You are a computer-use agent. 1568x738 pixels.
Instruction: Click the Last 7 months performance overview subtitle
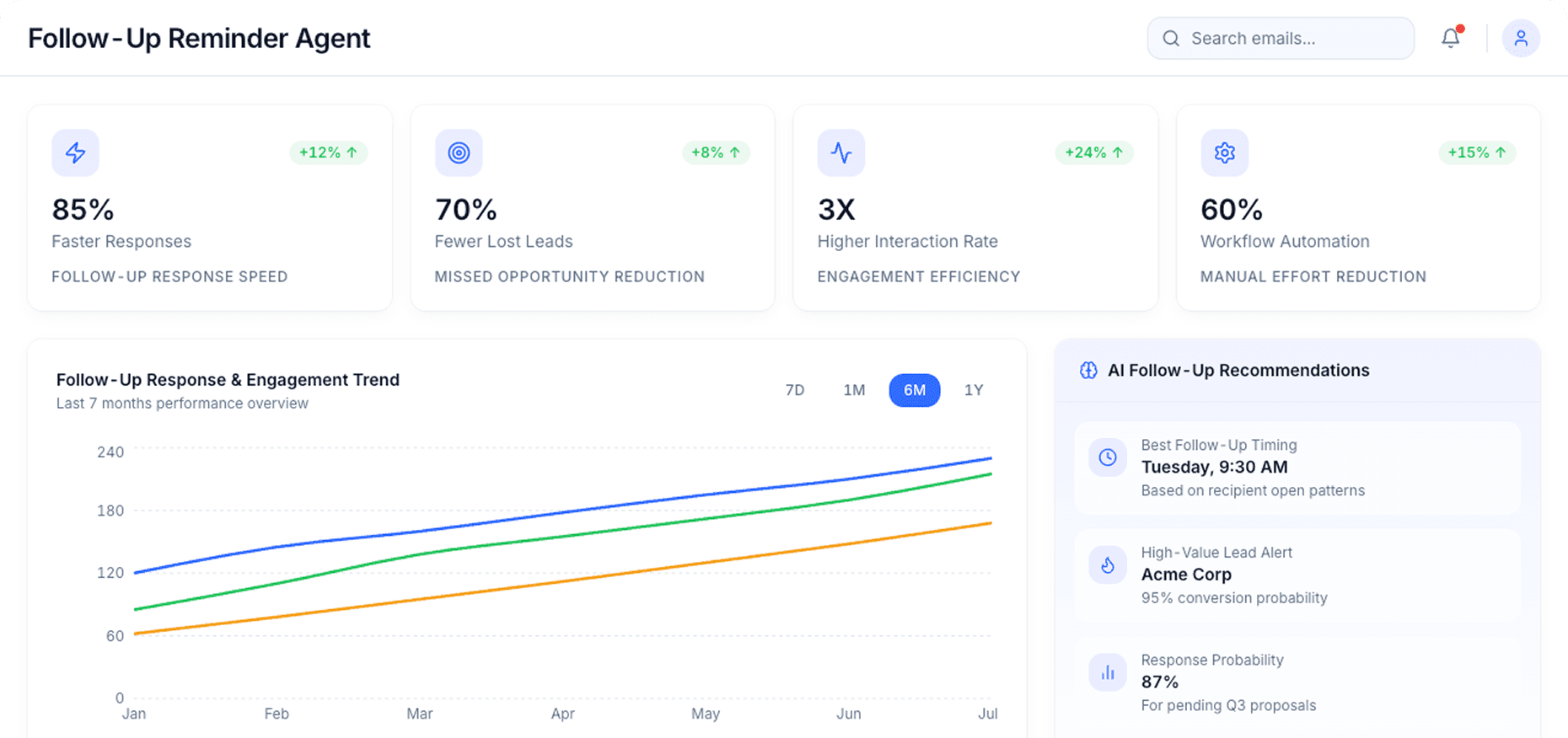182,404
